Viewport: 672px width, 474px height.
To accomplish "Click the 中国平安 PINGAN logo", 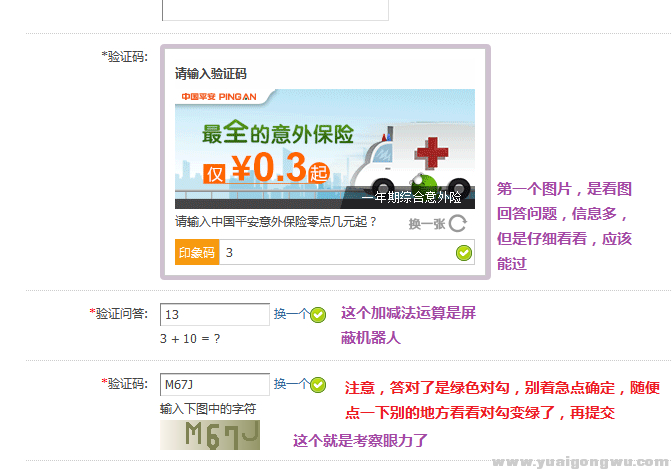I will pyautogui.click(x=219, y=97).
